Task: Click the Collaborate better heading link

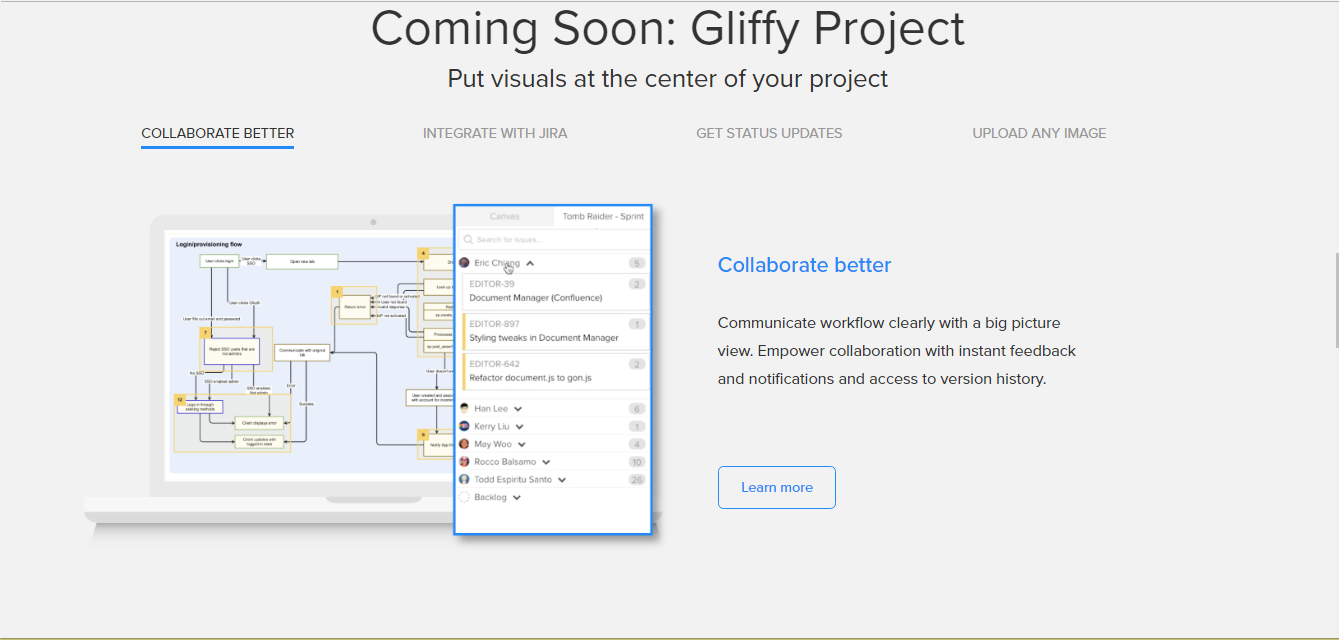Action: click(x=804, y=265)
